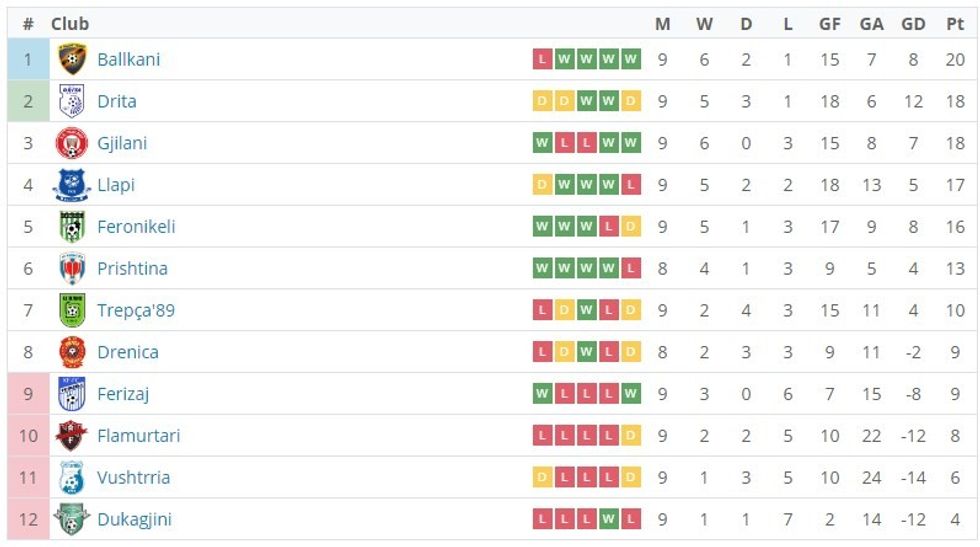This screenshot has height=547, width=980.
Task: Click the Prishtina club badge
Action: point(72,269)
